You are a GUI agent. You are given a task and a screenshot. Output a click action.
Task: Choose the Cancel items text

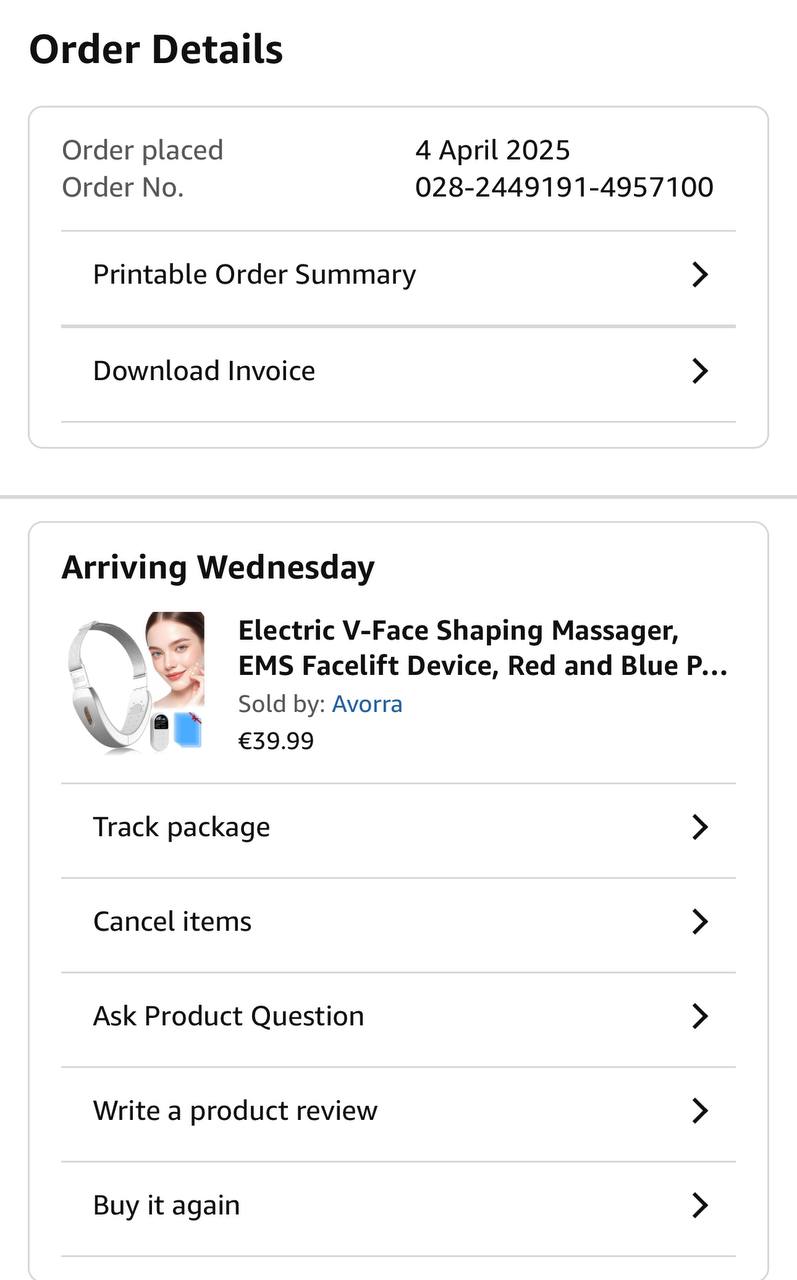pos(172,921)
